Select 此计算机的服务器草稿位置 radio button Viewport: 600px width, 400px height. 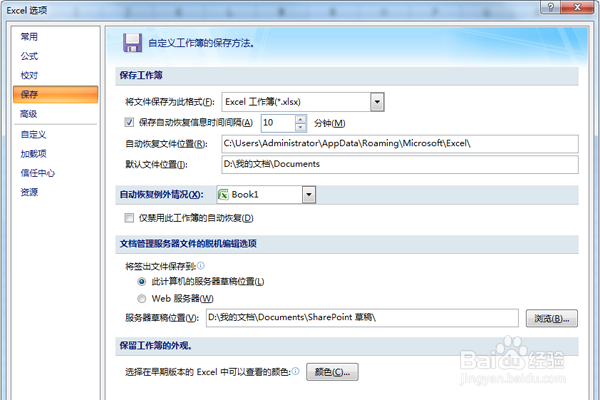[142, 282]
